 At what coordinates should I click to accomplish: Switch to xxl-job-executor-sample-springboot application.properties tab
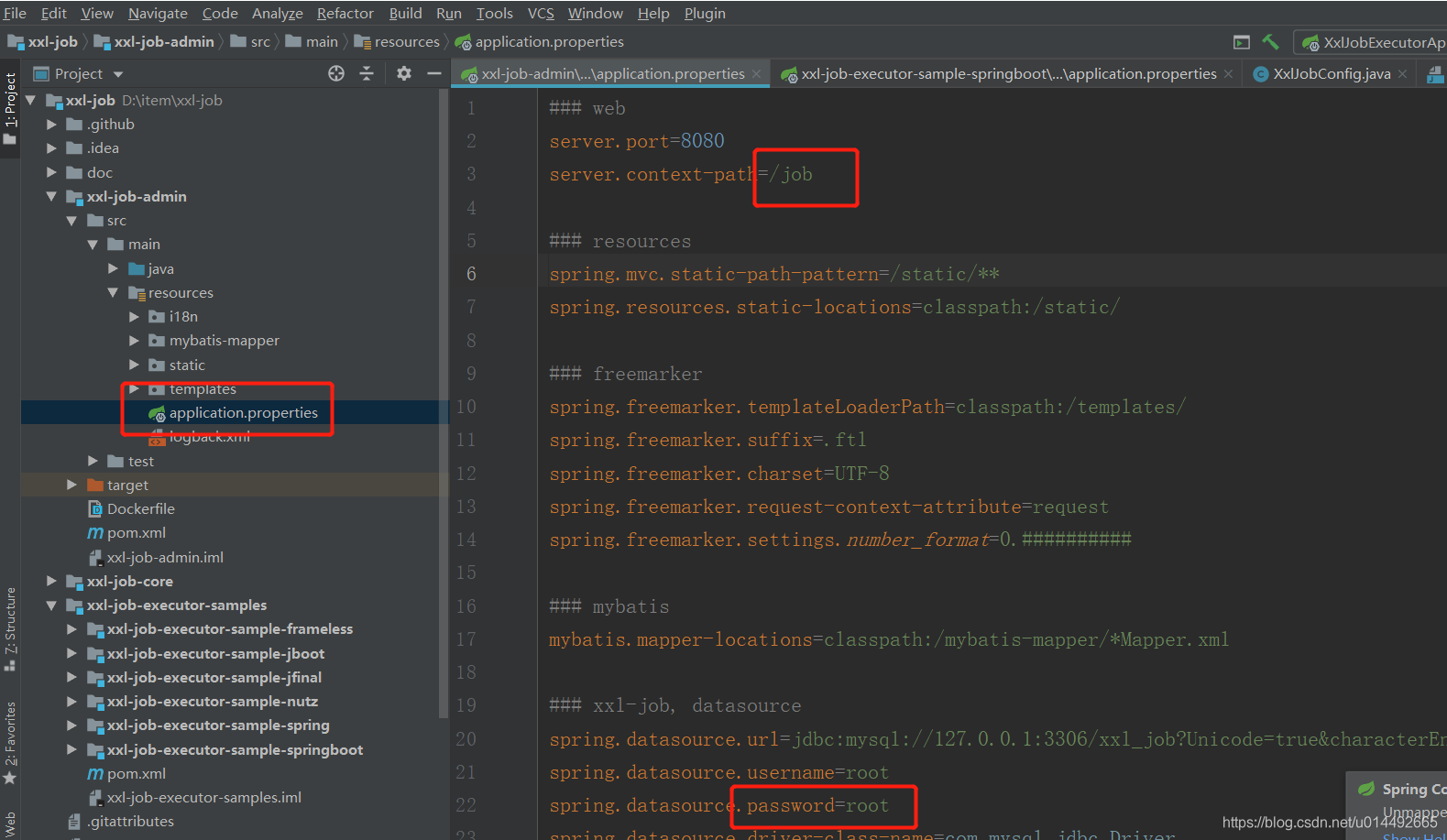point(1007,74)
